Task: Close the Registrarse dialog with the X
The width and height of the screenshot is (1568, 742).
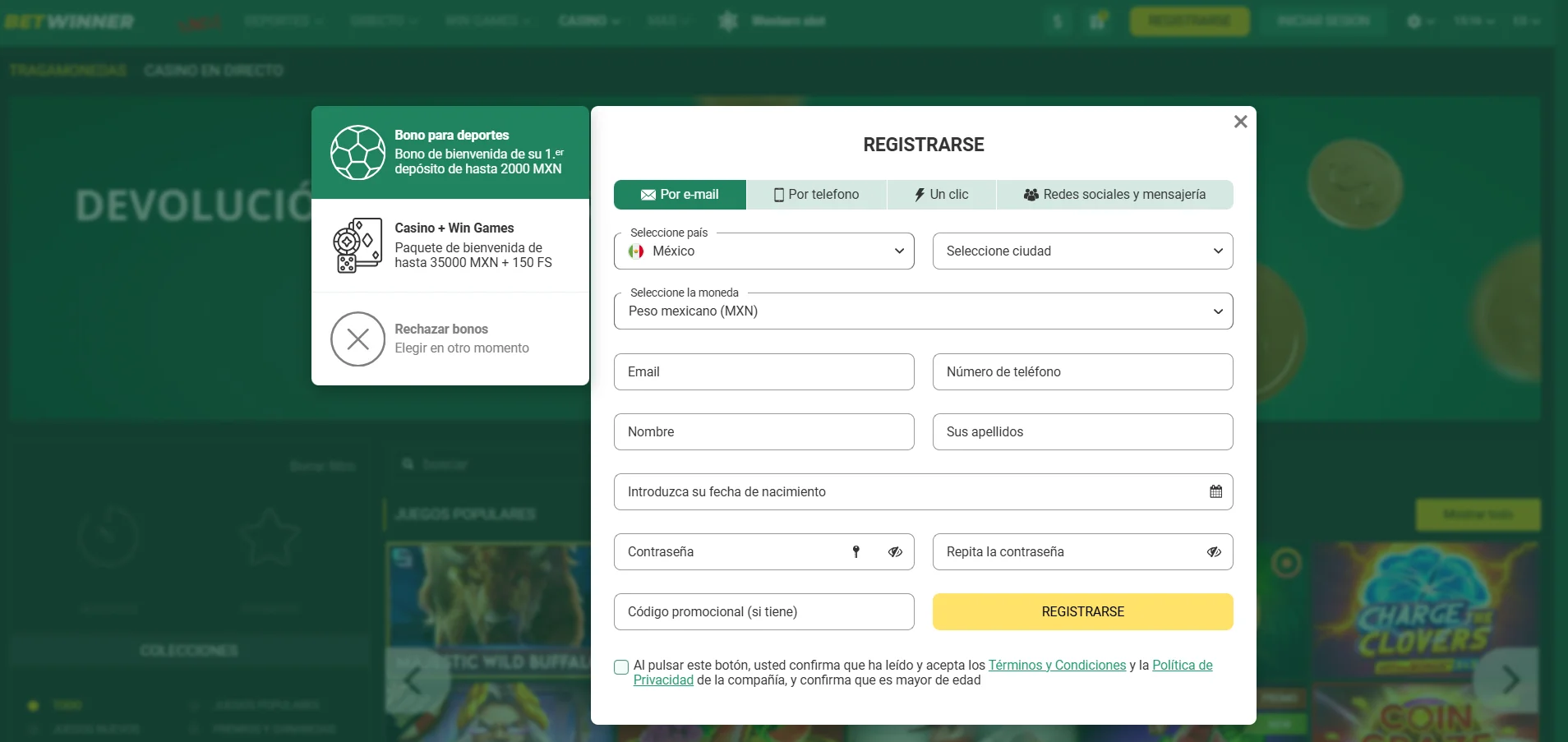Action: click(1240, 122)
